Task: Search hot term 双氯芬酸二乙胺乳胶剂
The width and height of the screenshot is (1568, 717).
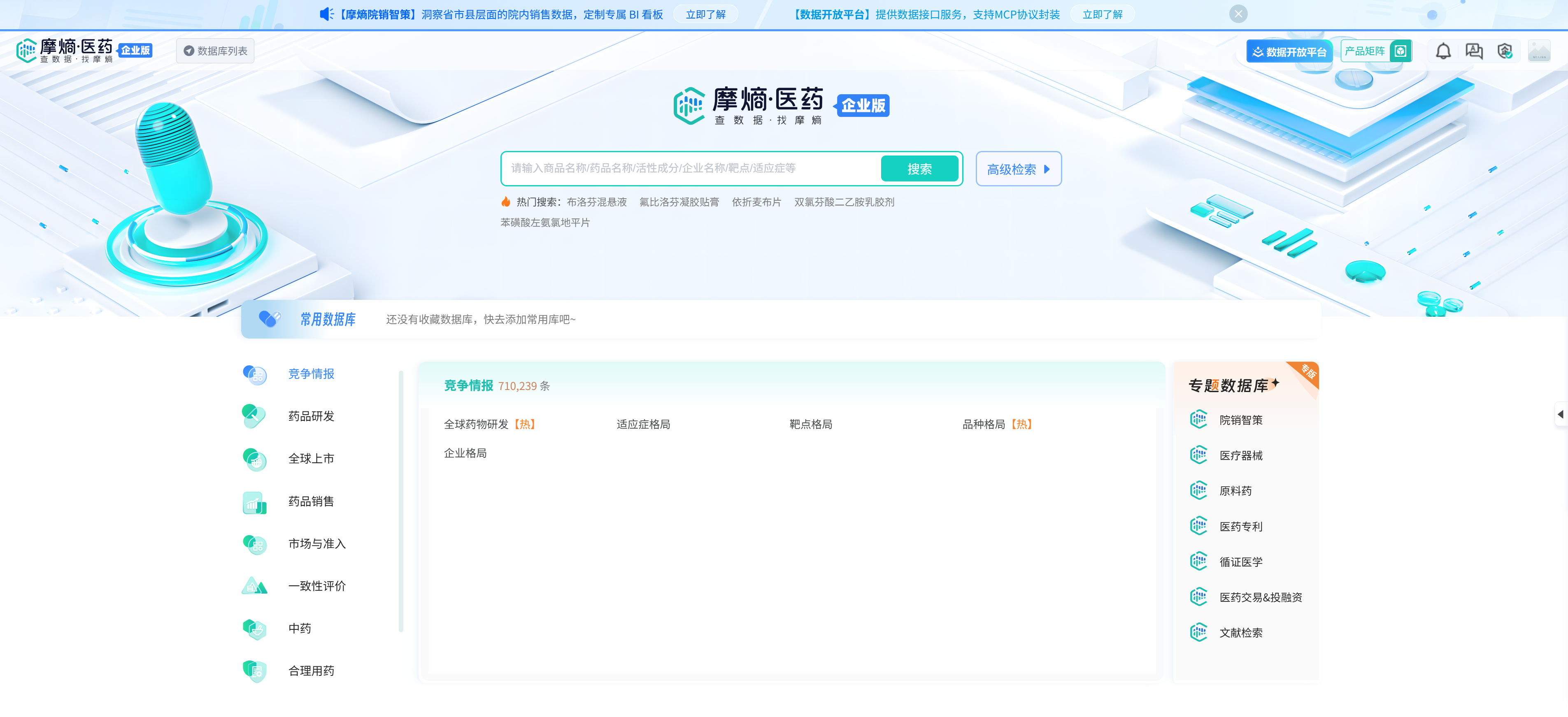Action: 844,202
